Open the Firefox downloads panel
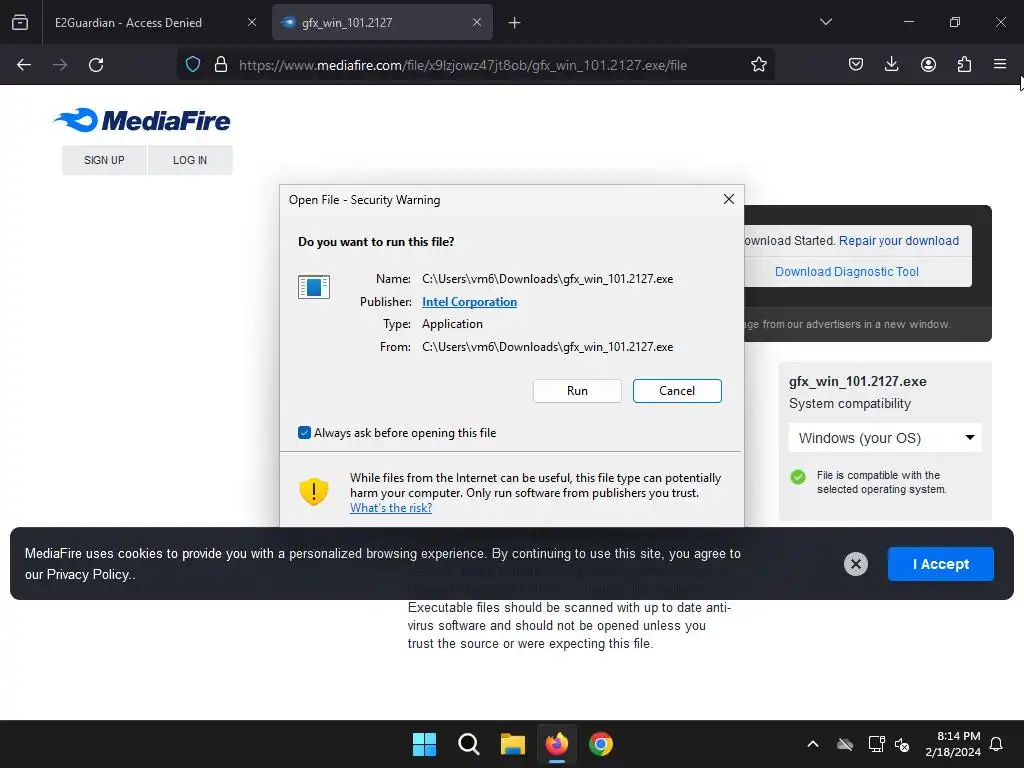The height and width of the screenshot is (768, 1024). (891, 64)
